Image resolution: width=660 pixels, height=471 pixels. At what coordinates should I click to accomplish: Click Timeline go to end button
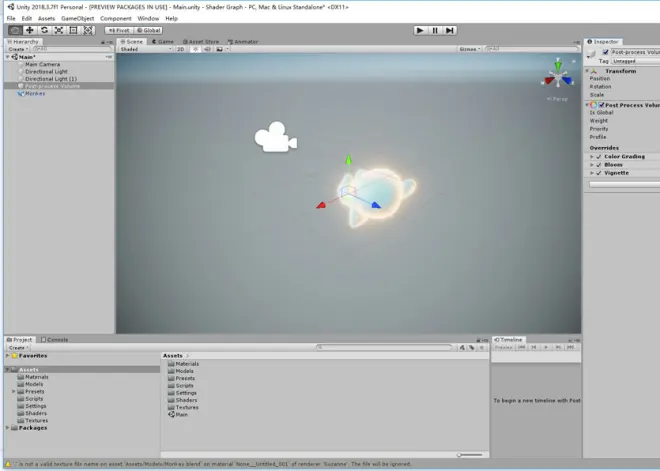click(x=570, y=347)
